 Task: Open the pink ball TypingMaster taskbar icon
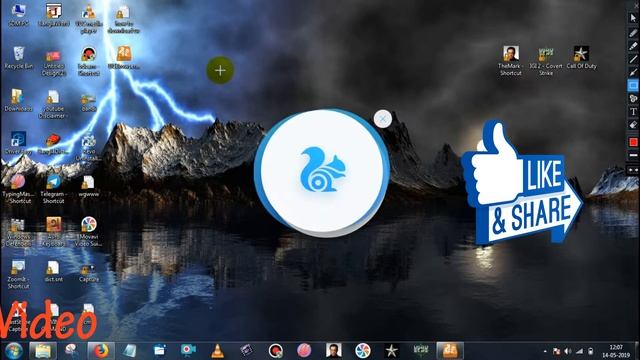tap(304, 351)
